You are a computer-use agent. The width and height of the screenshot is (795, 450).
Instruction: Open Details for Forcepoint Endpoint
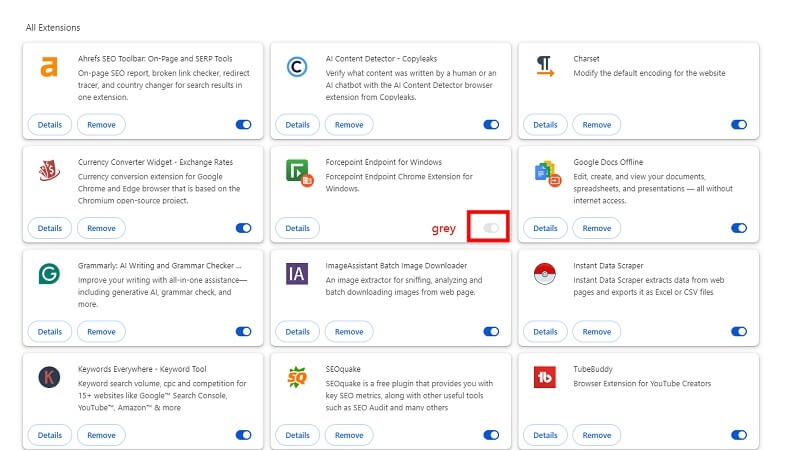(297, 228)
